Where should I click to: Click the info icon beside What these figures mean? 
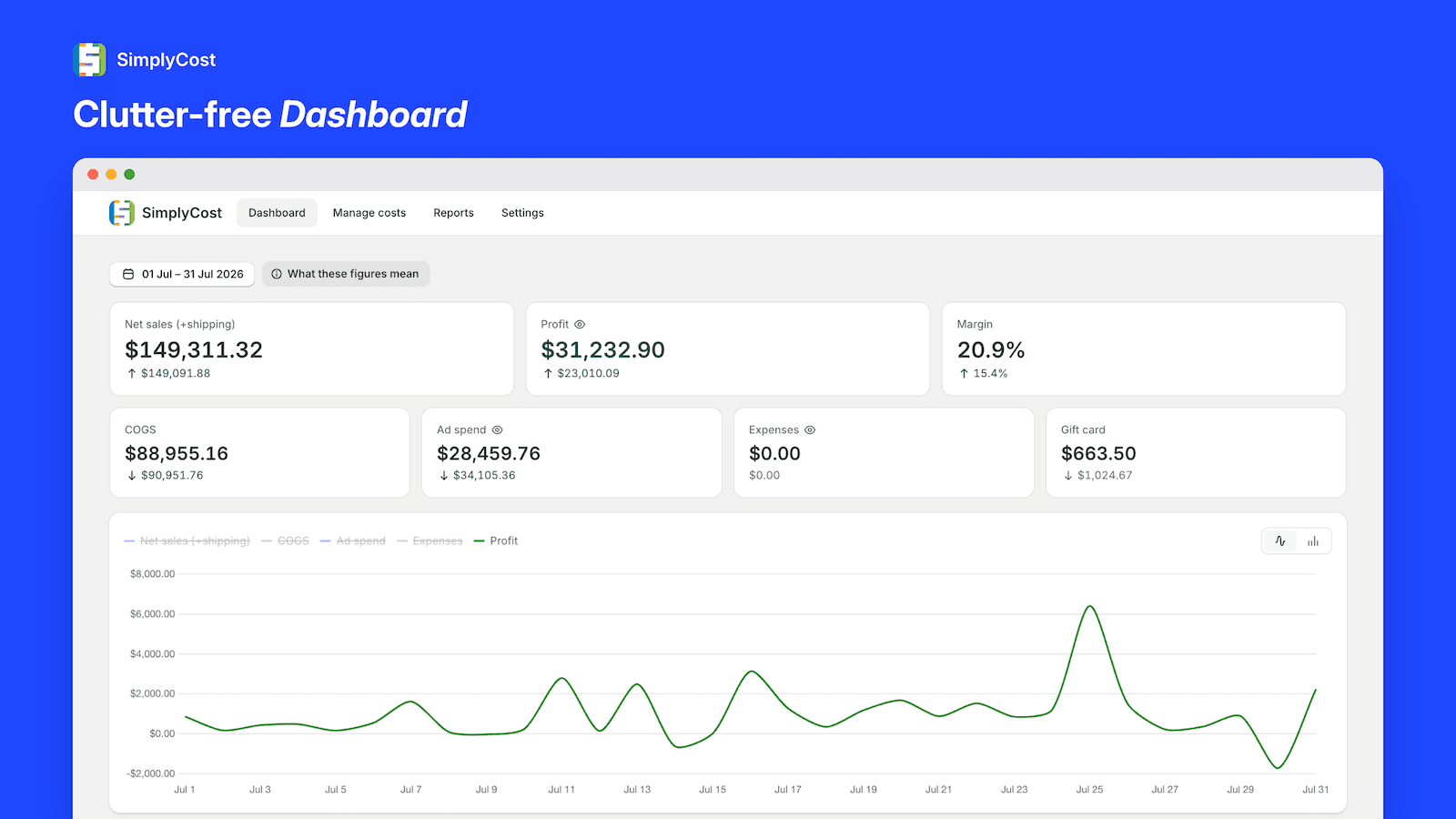(x=277, y=274)
